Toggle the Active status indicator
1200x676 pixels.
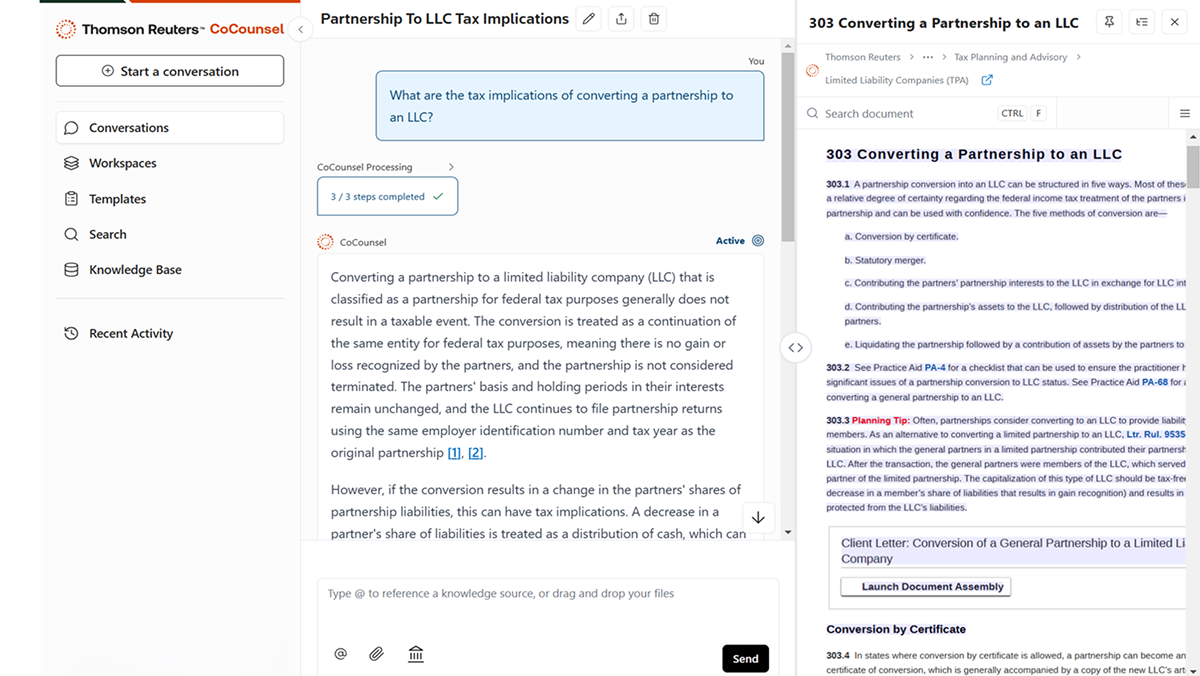coord(757,241)
